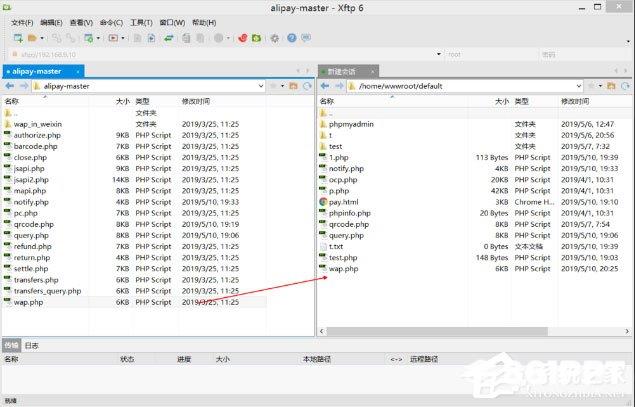
Task: Select t.txt in the remote pane
Action: pos(336,246)
